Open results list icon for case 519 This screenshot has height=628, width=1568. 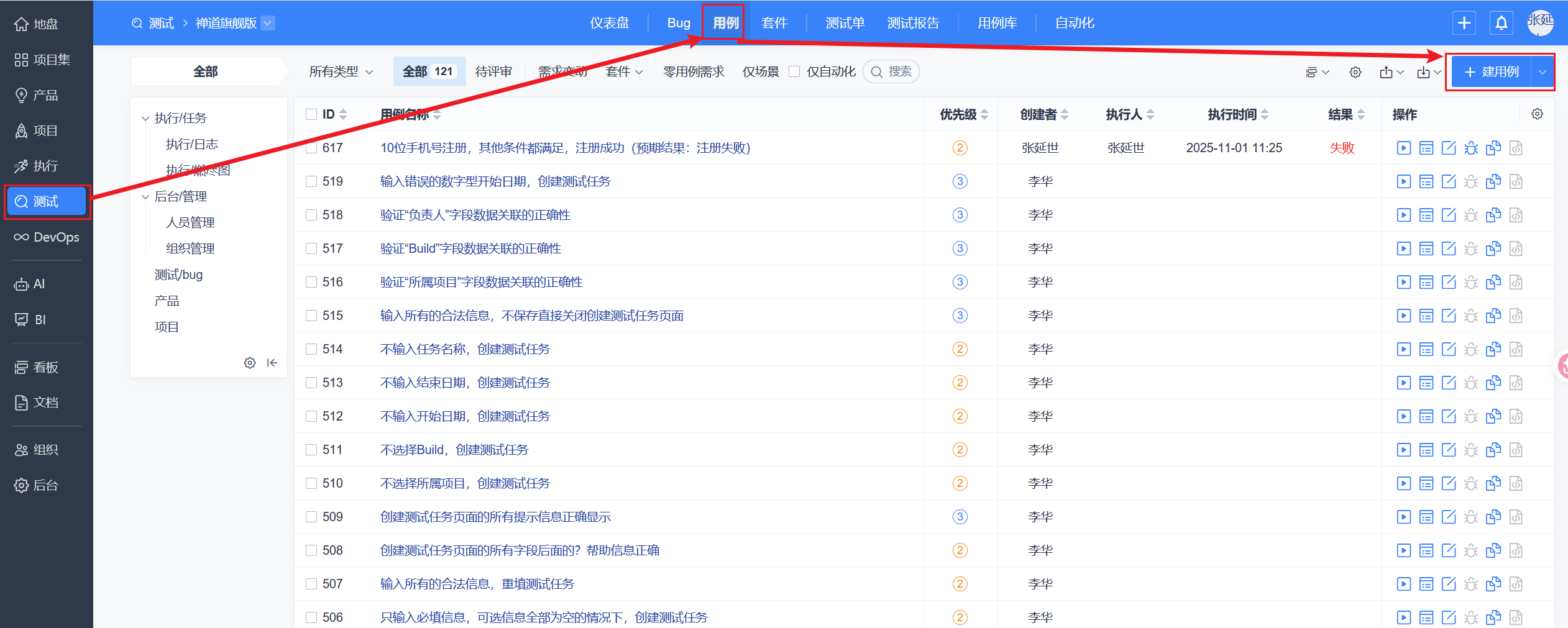[x=1426, y=181]
